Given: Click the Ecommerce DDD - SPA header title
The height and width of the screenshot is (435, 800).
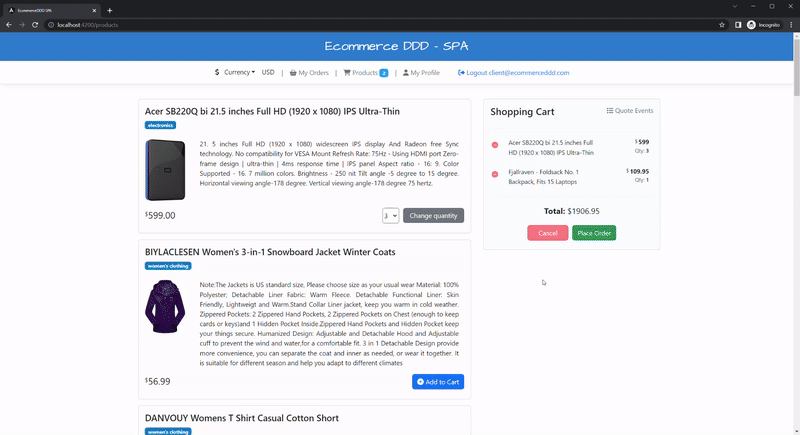Looking at the screenshot, I should (396, 46).
